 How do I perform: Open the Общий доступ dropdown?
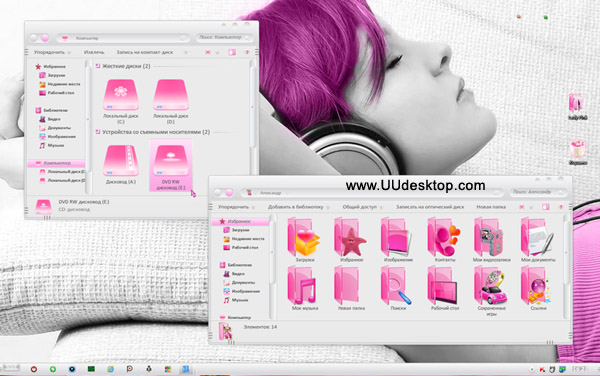[362, 207]
